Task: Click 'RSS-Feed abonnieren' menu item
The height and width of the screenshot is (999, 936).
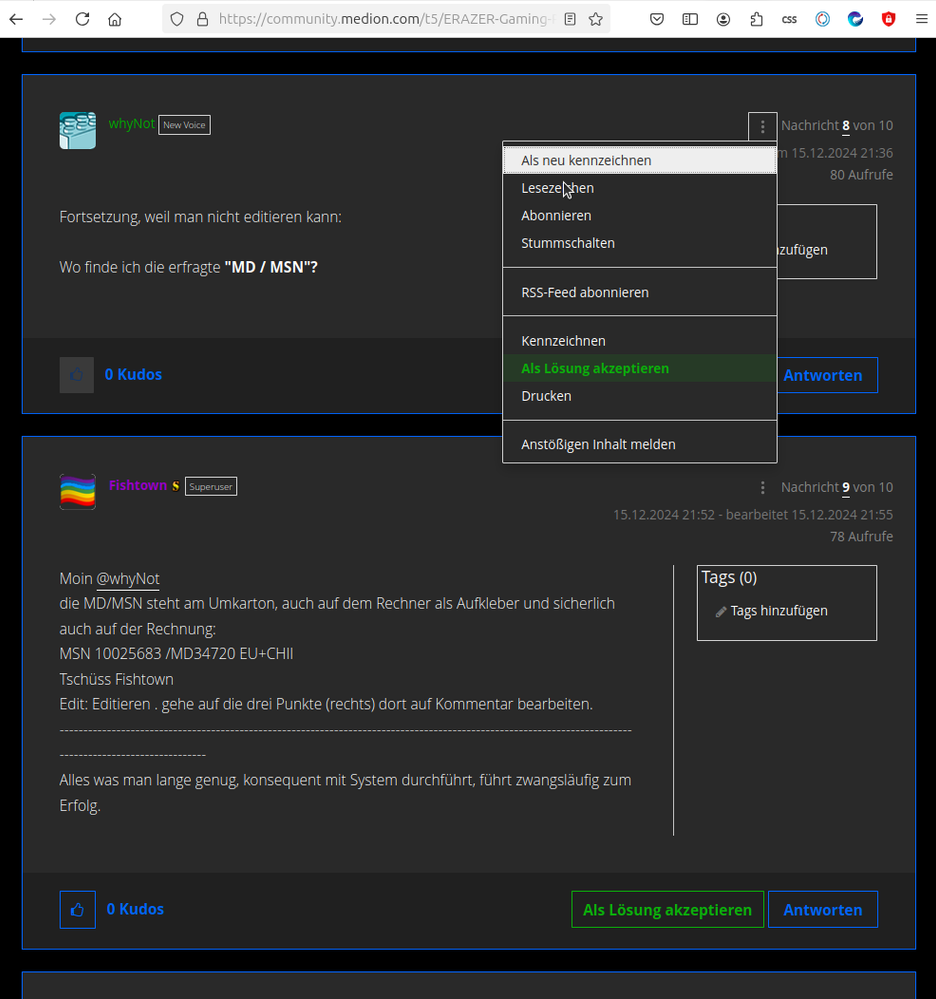Action: click(584, 293)
